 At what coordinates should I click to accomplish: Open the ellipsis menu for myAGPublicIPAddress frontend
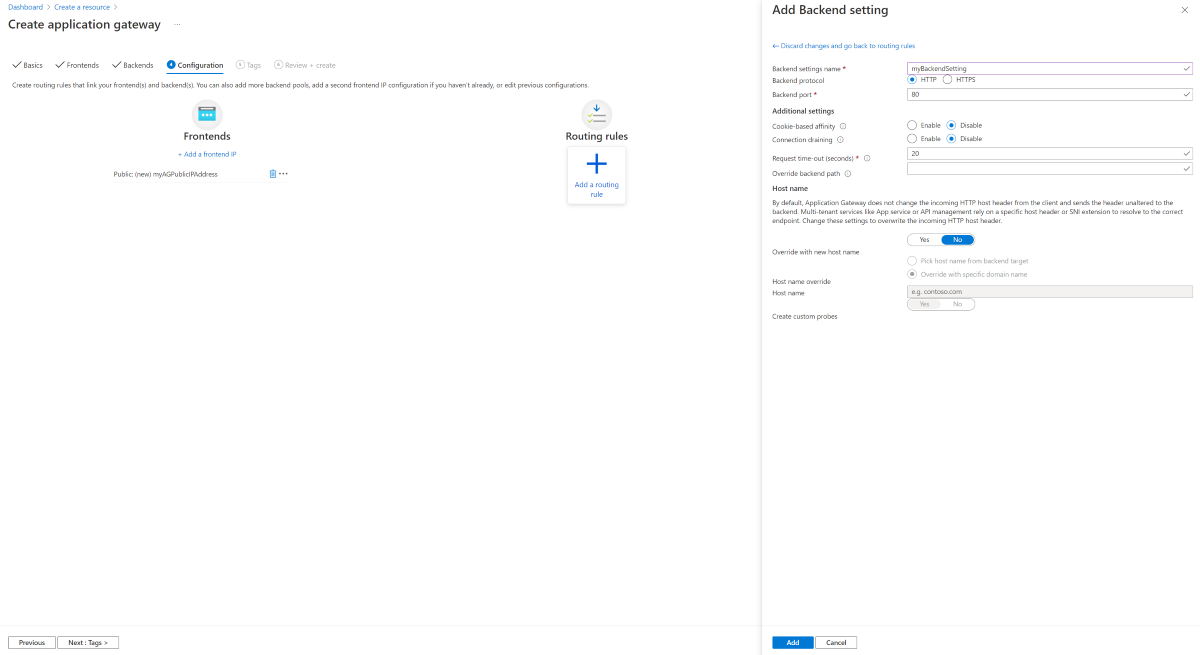(284, 174)
